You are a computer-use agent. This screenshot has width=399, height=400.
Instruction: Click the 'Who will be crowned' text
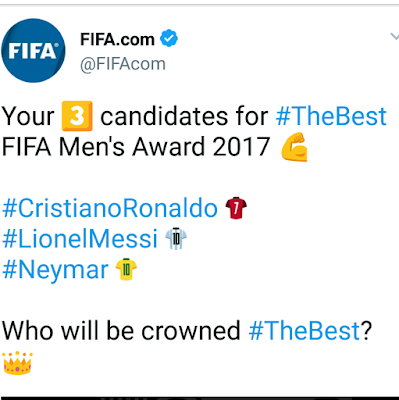click(x=121, y=331)
